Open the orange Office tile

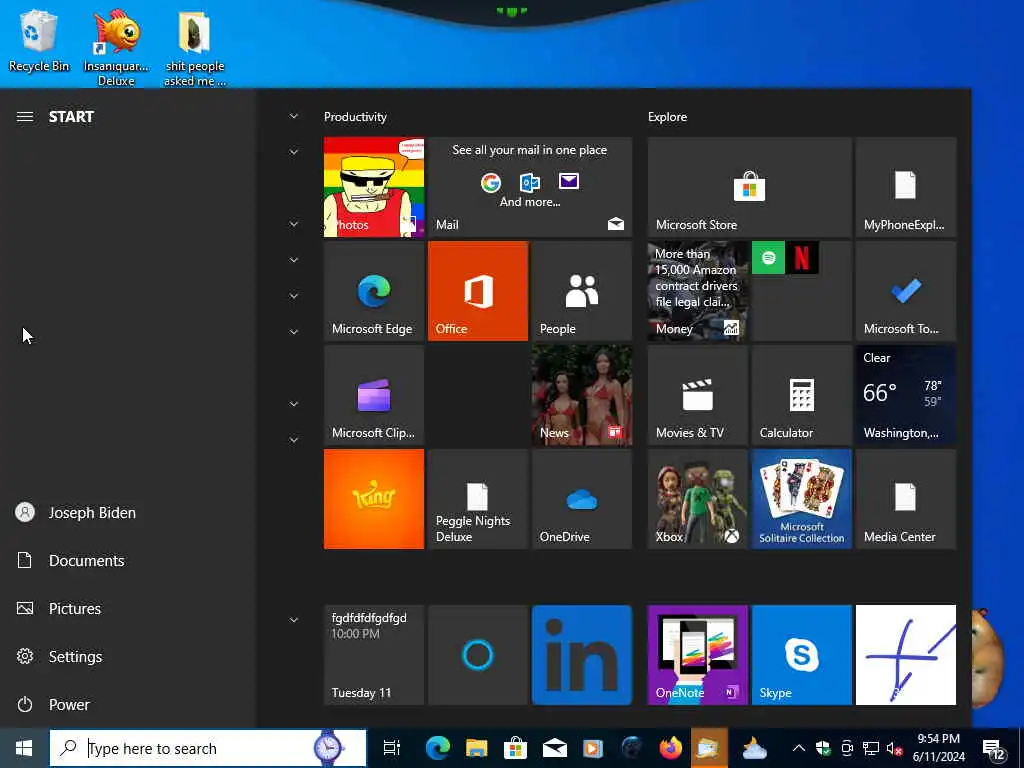tap(477, 291)
